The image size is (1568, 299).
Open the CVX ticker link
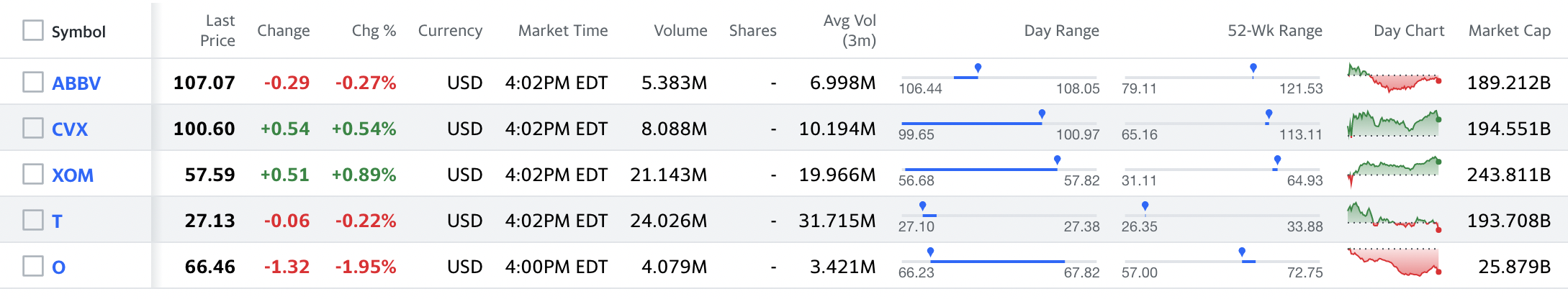[x=70, y=129]
